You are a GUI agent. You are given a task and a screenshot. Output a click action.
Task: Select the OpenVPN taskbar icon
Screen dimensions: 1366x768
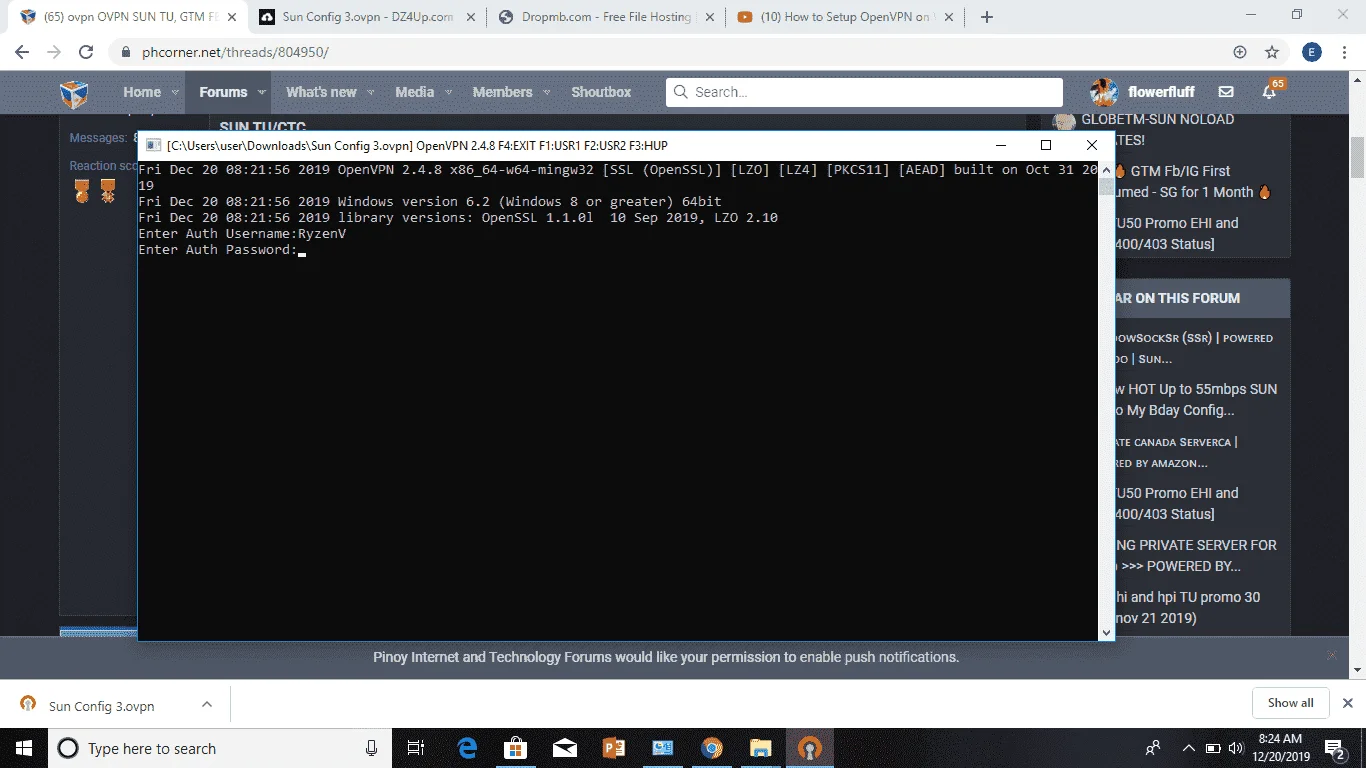coord(810,748)
